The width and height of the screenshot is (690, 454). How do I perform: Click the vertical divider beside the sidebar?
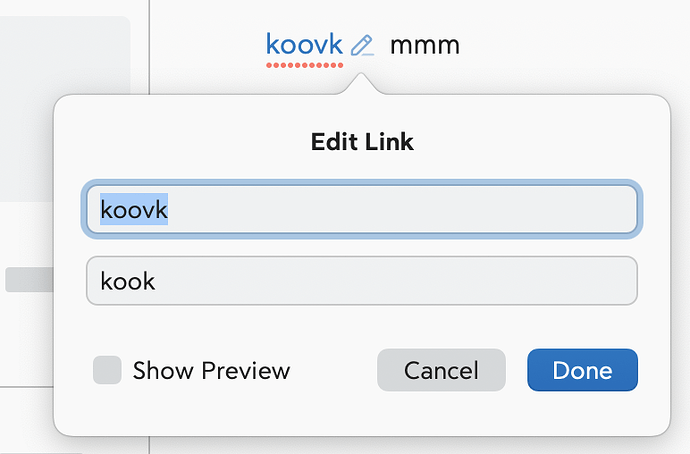pyautogui.click(x=150, y=50)
